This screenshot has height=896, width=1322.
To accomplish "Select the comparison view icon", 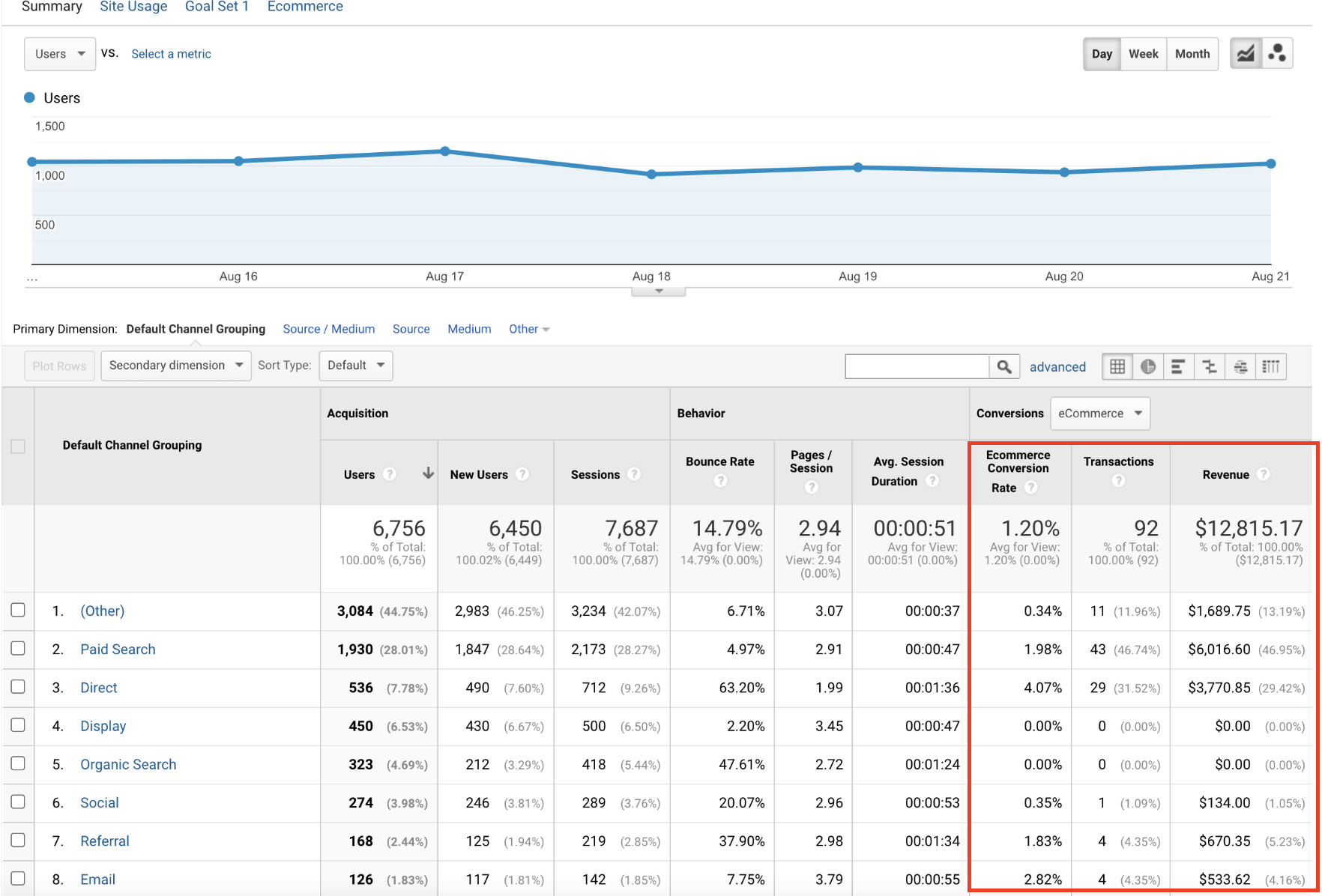I will [1210, 366].
